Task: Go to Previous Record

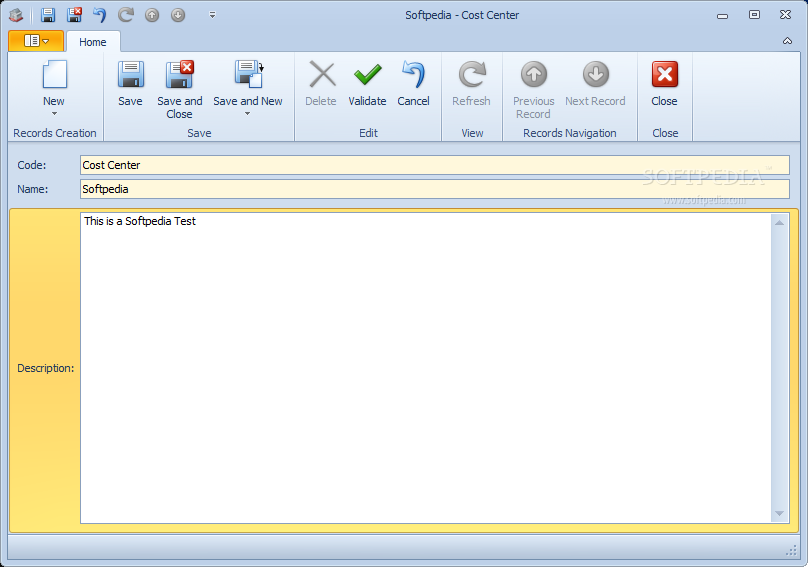Action: (x=533, y=90)
